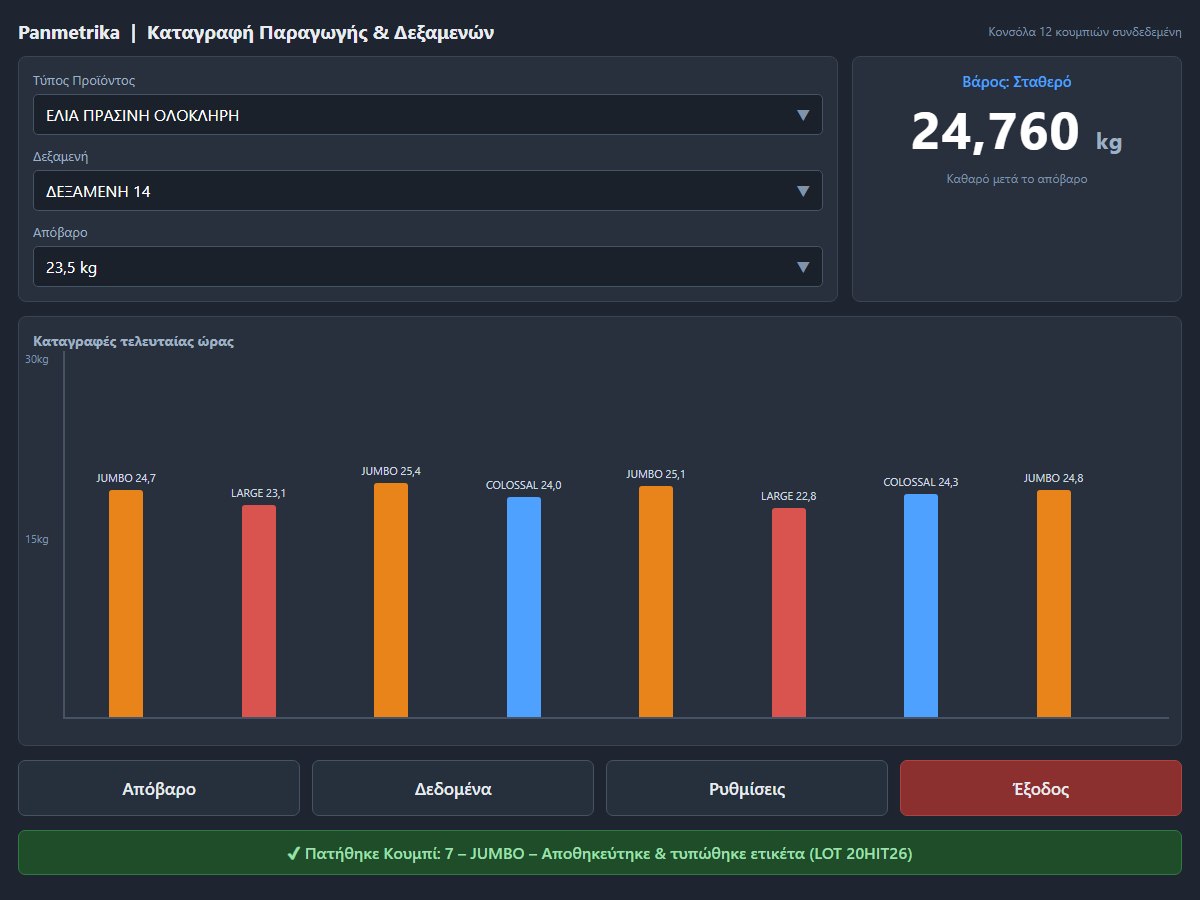Click the JUMBO 25,4 bar
The width and height of the screenshot is (1200, 900).
pos(391,600)
